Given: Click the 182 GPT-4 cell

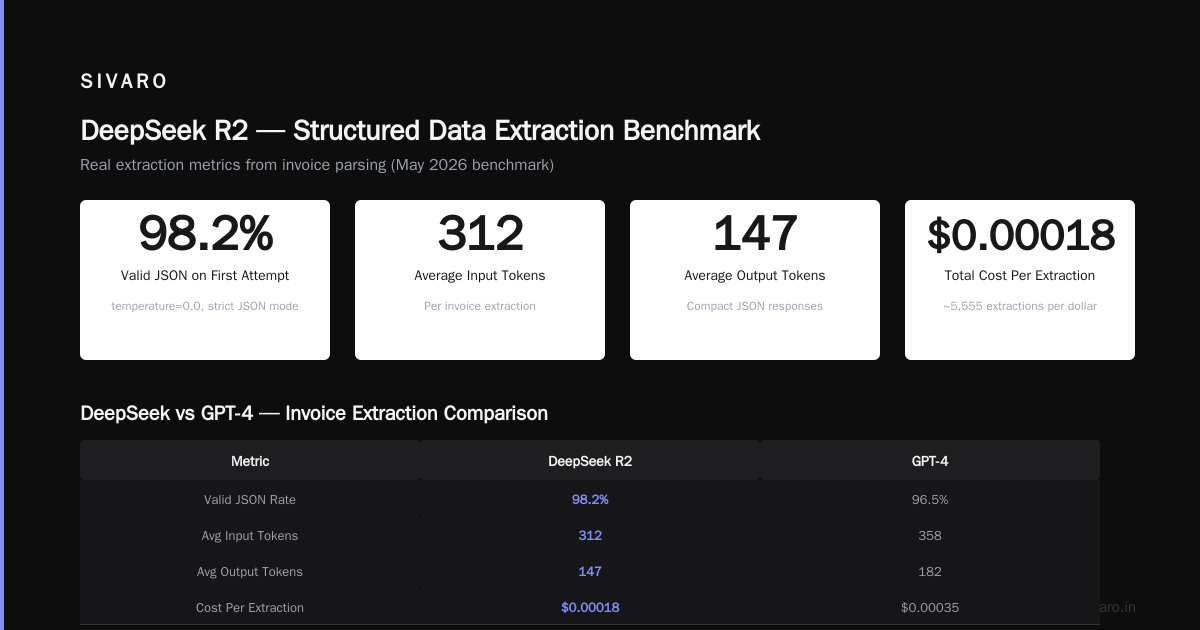Looking at the screenshot, I should click(930, 571).
